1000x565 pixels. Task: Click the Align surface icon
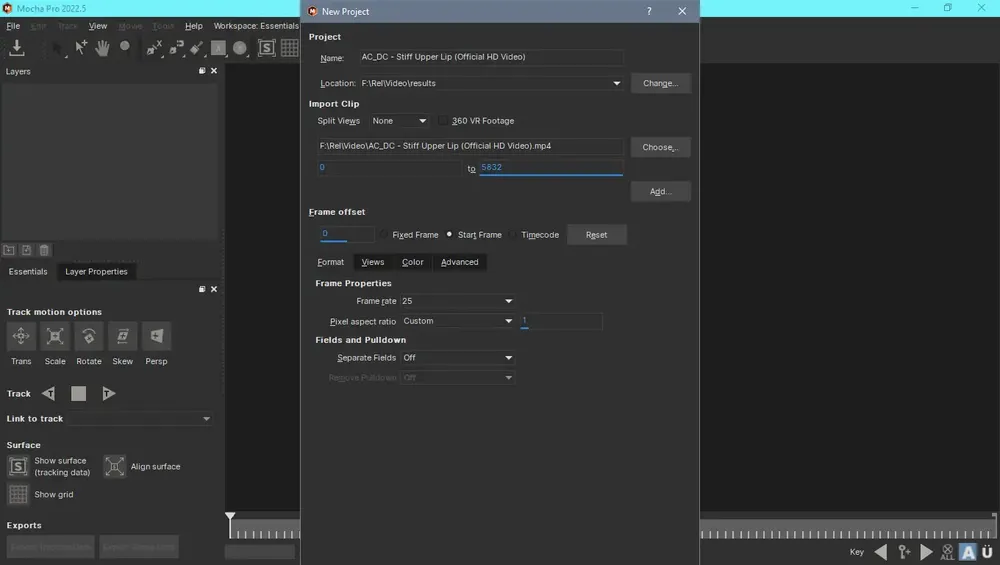(115, 466)
